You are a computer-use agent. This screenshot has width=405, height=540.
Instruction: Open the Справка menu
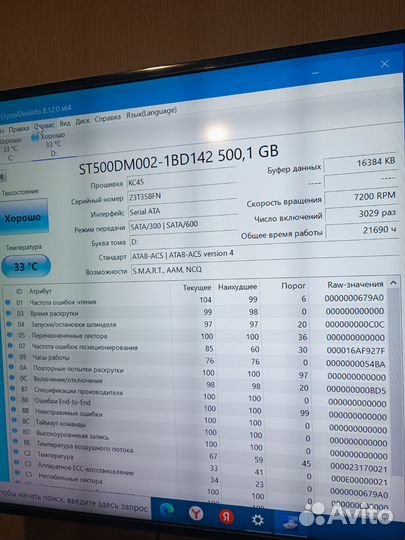[108, 118]
